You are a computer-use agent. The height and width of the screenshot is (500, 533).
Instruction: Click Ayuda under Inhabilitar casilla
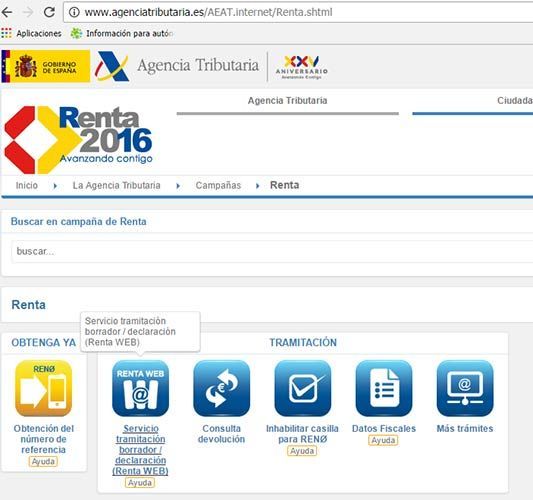point(302,451)
